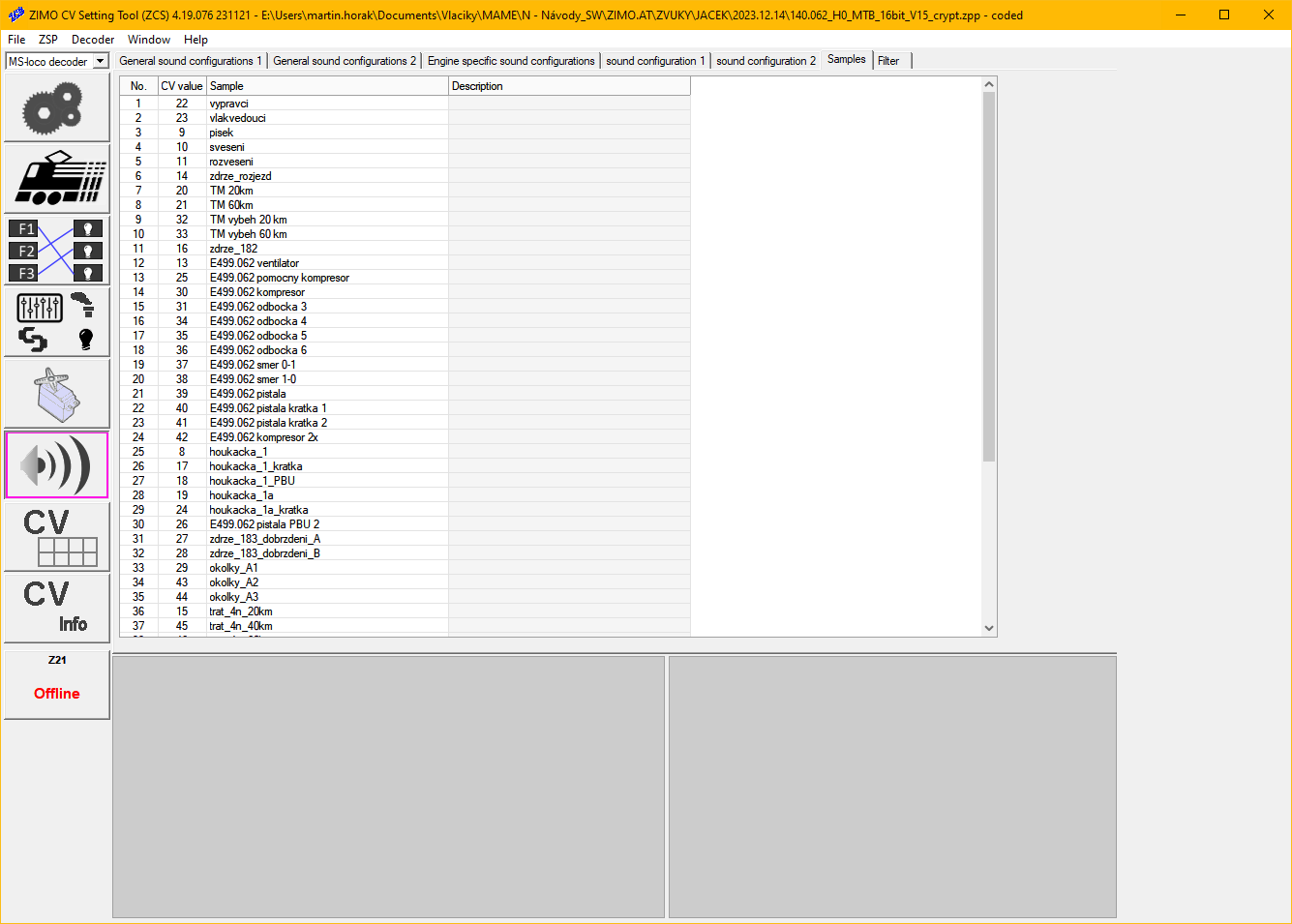1292x924 pixels.
Task: Switch to Engine specific sound configurations tab
Action: pos(511,61)
